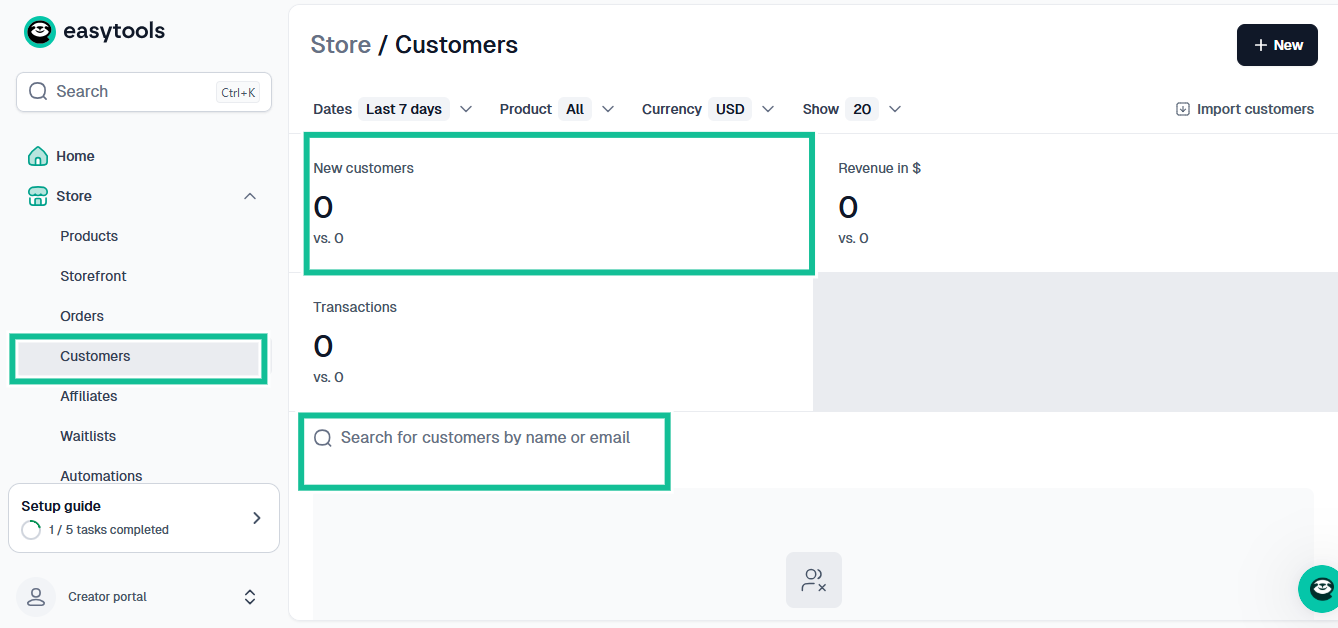This screenshot has width=1338, height=628.
Task: Collapse the Store section with its chevron
Action: (250, 196)
